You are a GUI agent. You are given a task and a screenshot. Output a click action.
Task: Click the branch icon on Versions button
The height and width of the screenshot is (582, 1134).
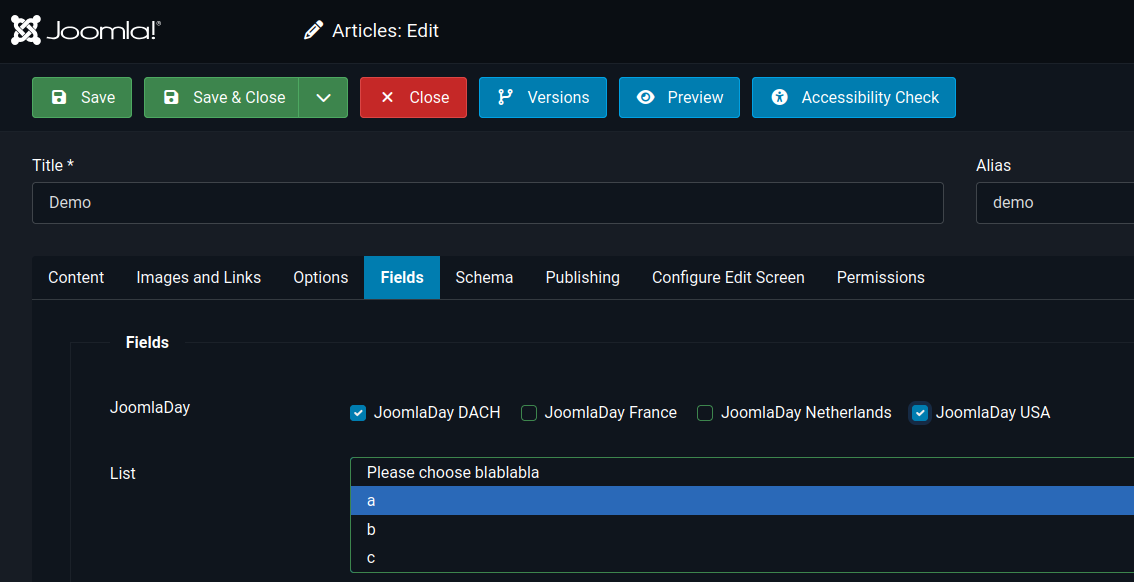(506, 98)
